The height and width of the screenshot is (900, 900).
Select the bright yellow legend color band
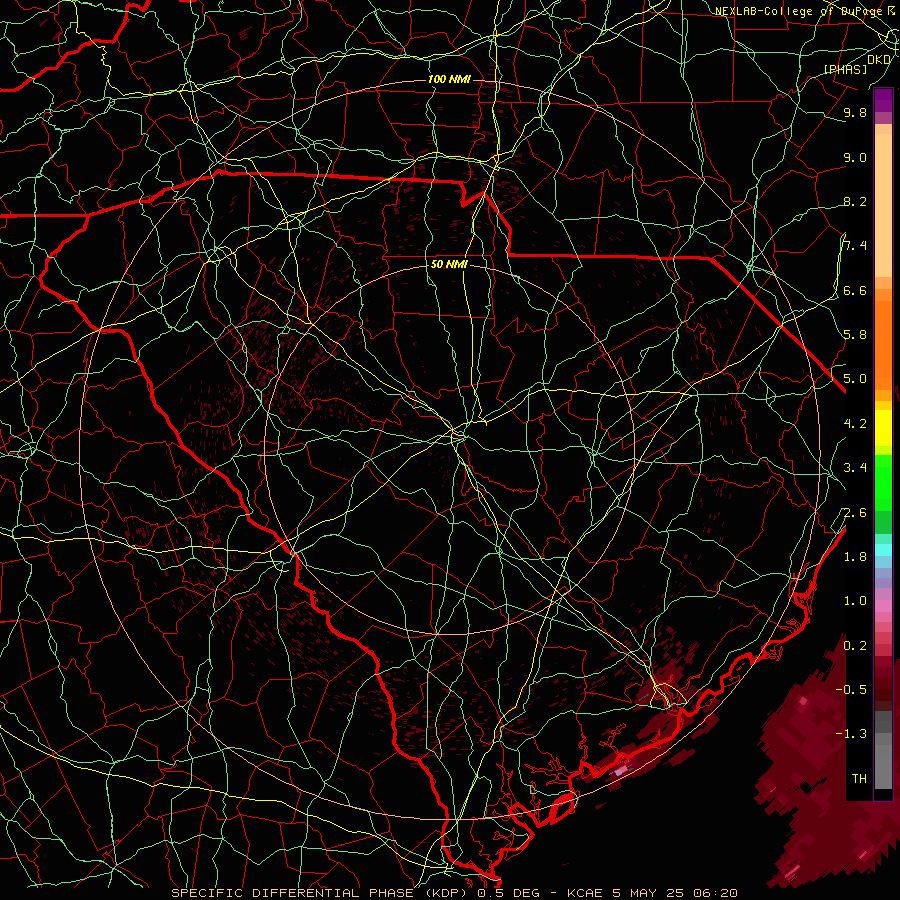pos(883,428)
